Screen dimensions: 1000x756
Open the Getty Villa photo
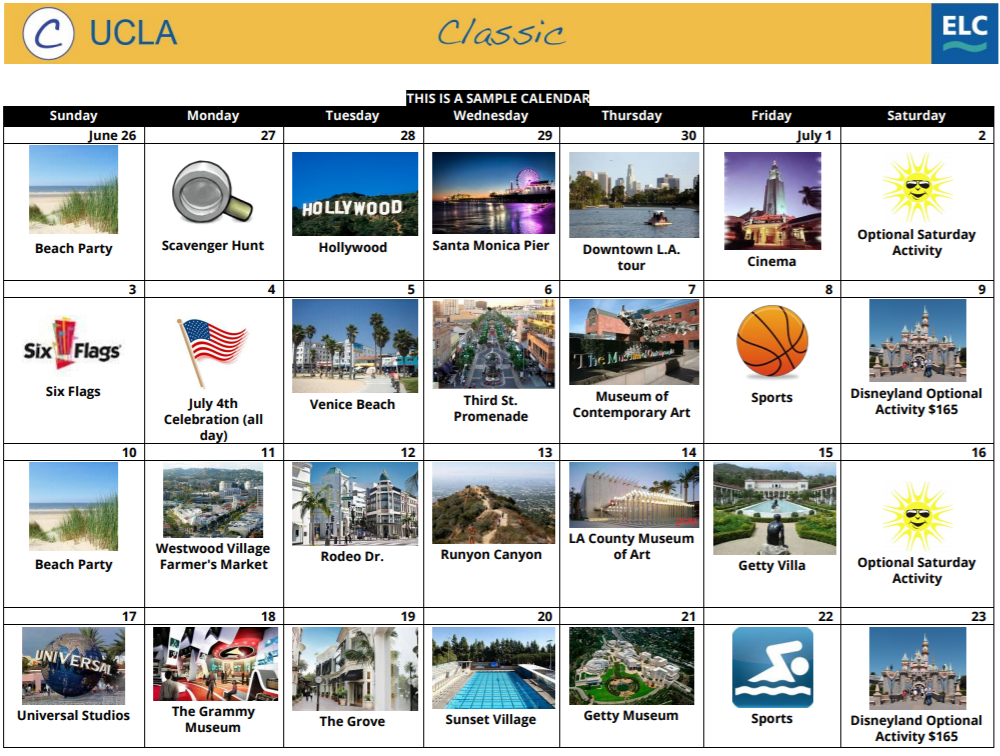pyautogui.click(x=774, y=508)
